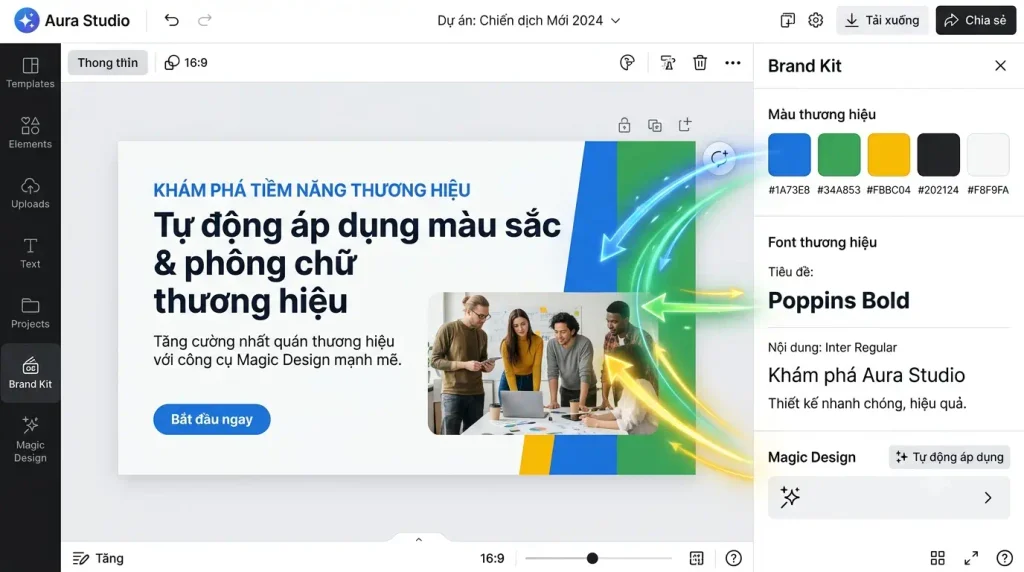Open the Uploads sidebar tab
Image resolution: width=1024 pixels, height=572 pixels.
click(30, 193)
